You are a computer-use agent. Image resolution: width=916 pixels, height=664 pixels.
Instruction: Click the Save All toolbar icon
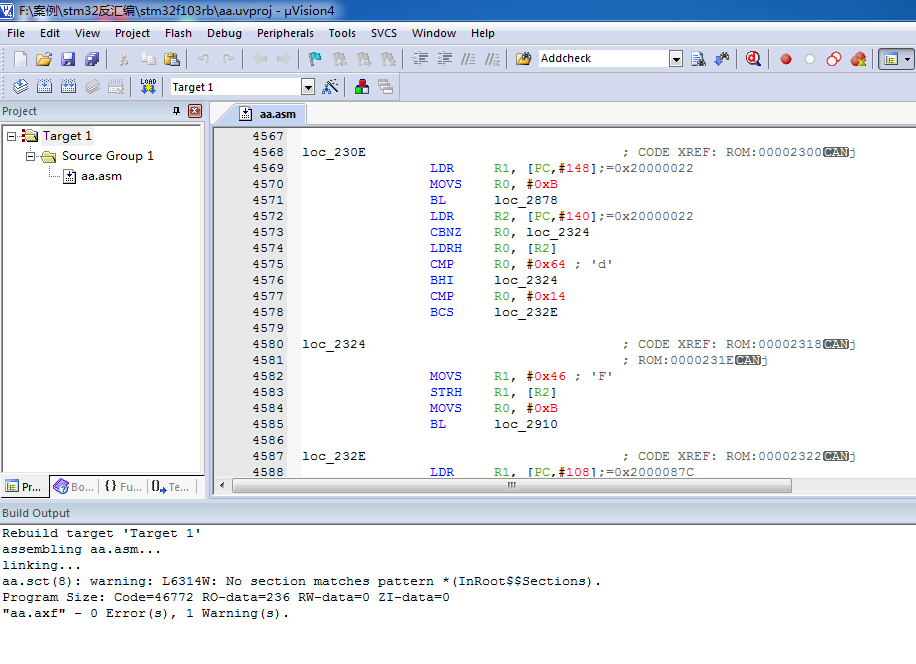point(92,59)
